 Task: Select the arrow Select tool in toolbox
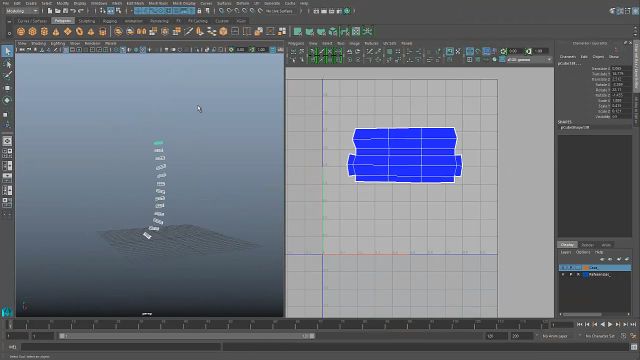click(7, 51)
